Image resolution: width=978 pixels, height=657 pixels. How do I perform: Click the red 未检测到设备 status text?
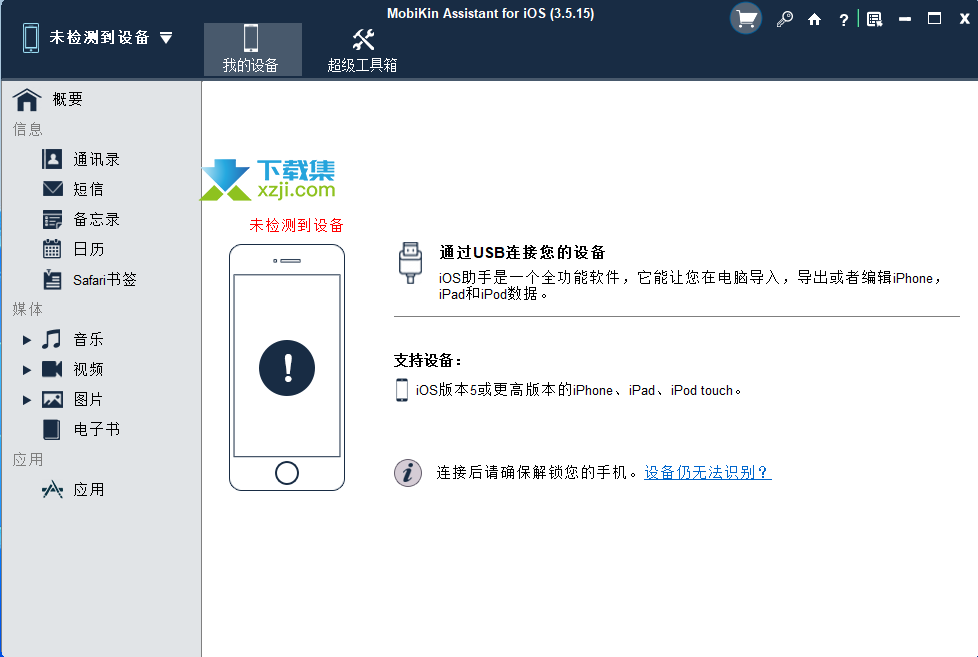click(296, 225)
